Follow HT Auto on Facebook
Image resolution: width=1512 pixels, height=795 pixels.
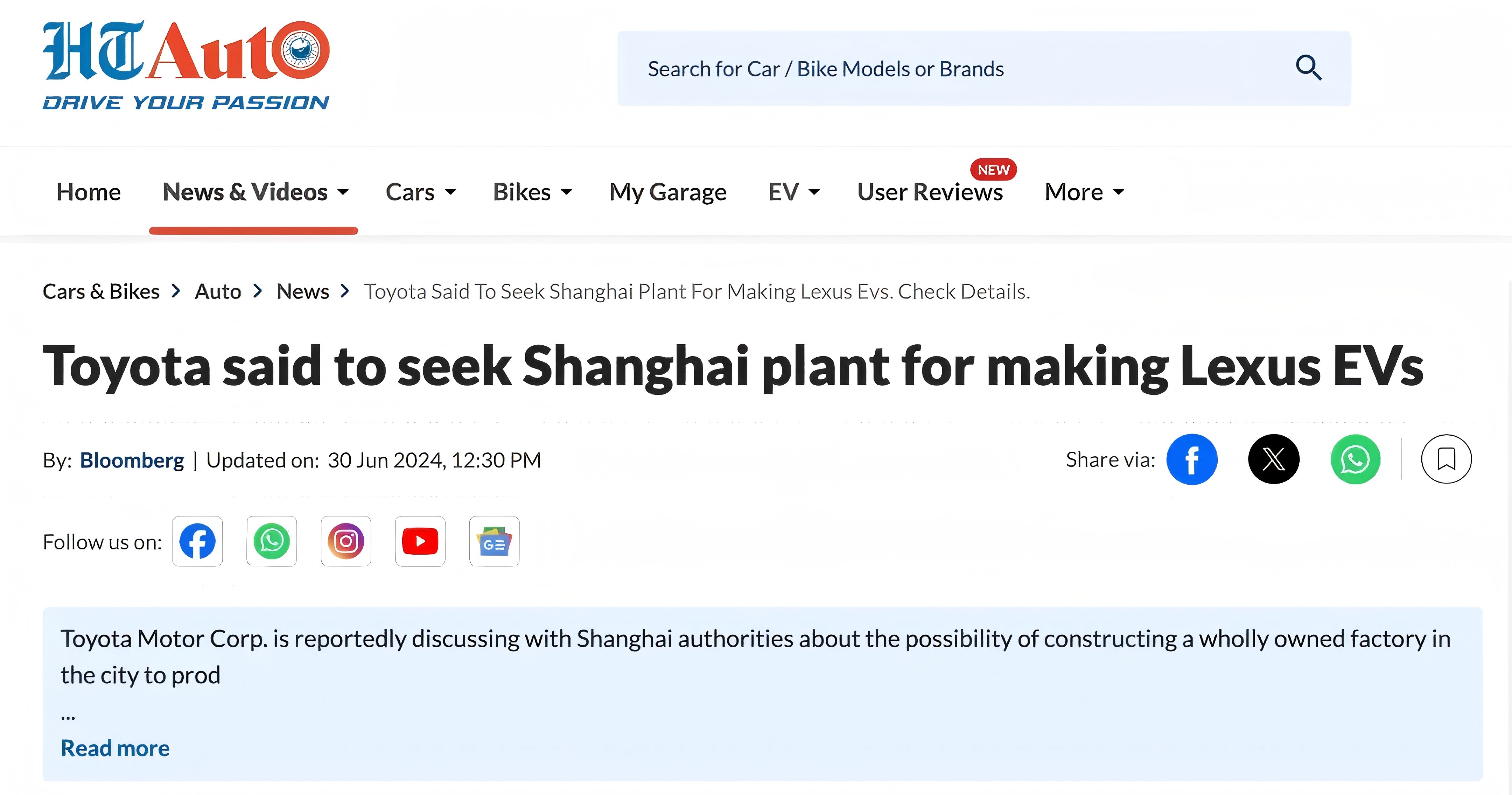tap(197, 541)
